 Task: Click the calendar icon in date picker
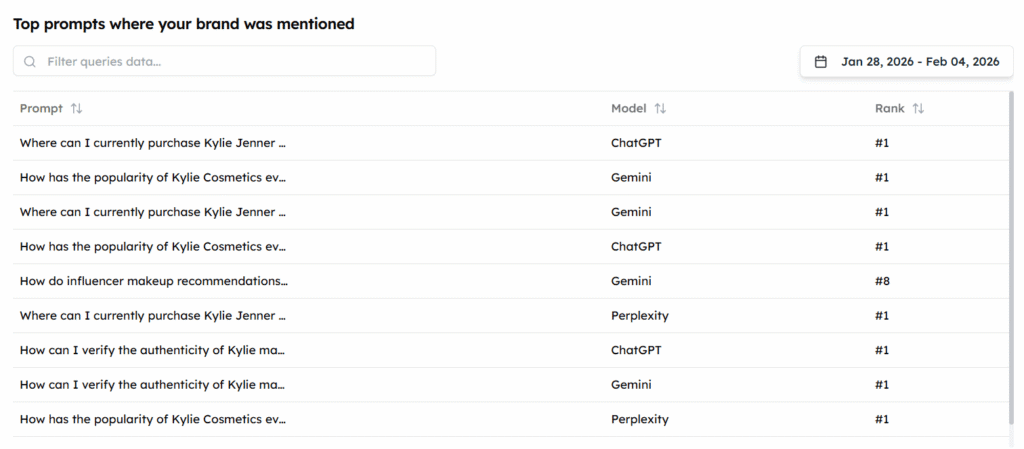[821, 62]
